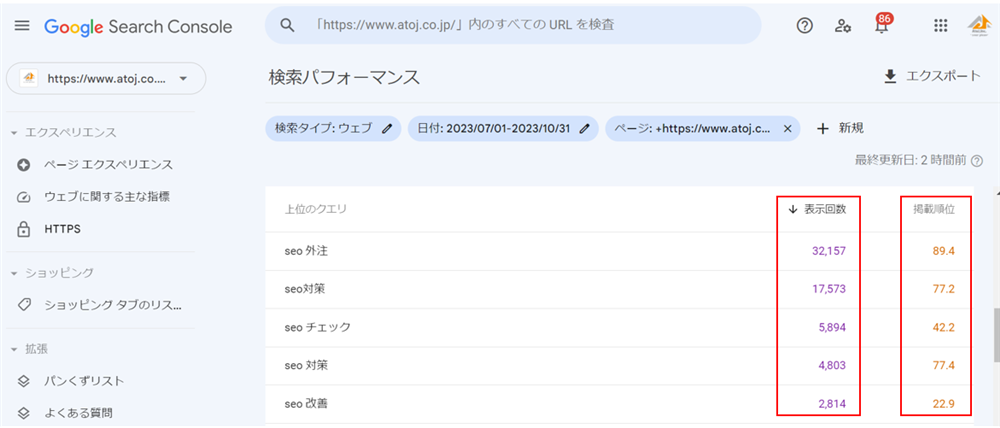Click impressions value 2,814
Screen dimensions: 1000x428
(x=832, y=404)
